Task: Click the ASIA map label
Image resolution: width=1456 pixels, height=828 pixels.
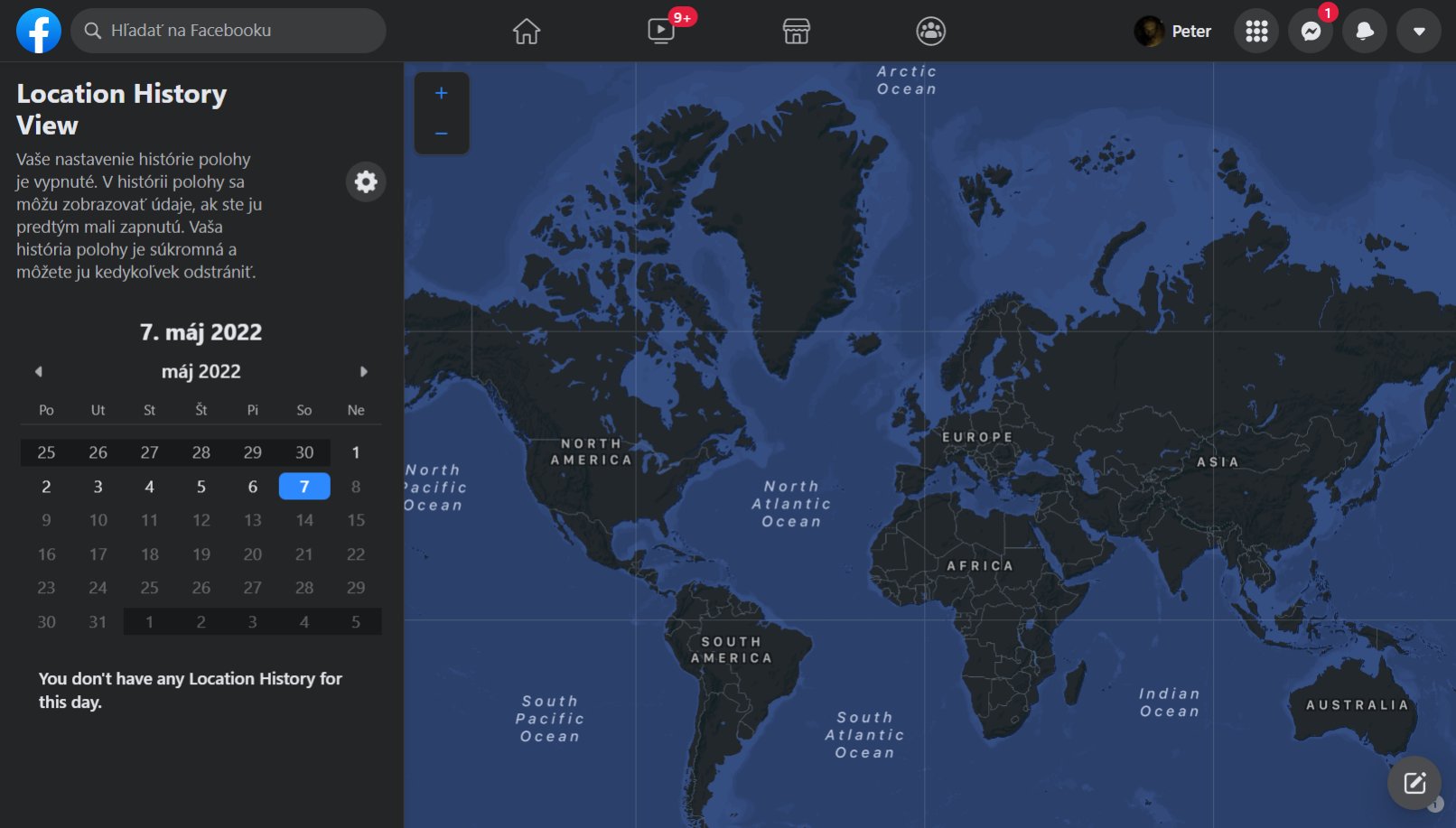Action: coord(1218,461)
